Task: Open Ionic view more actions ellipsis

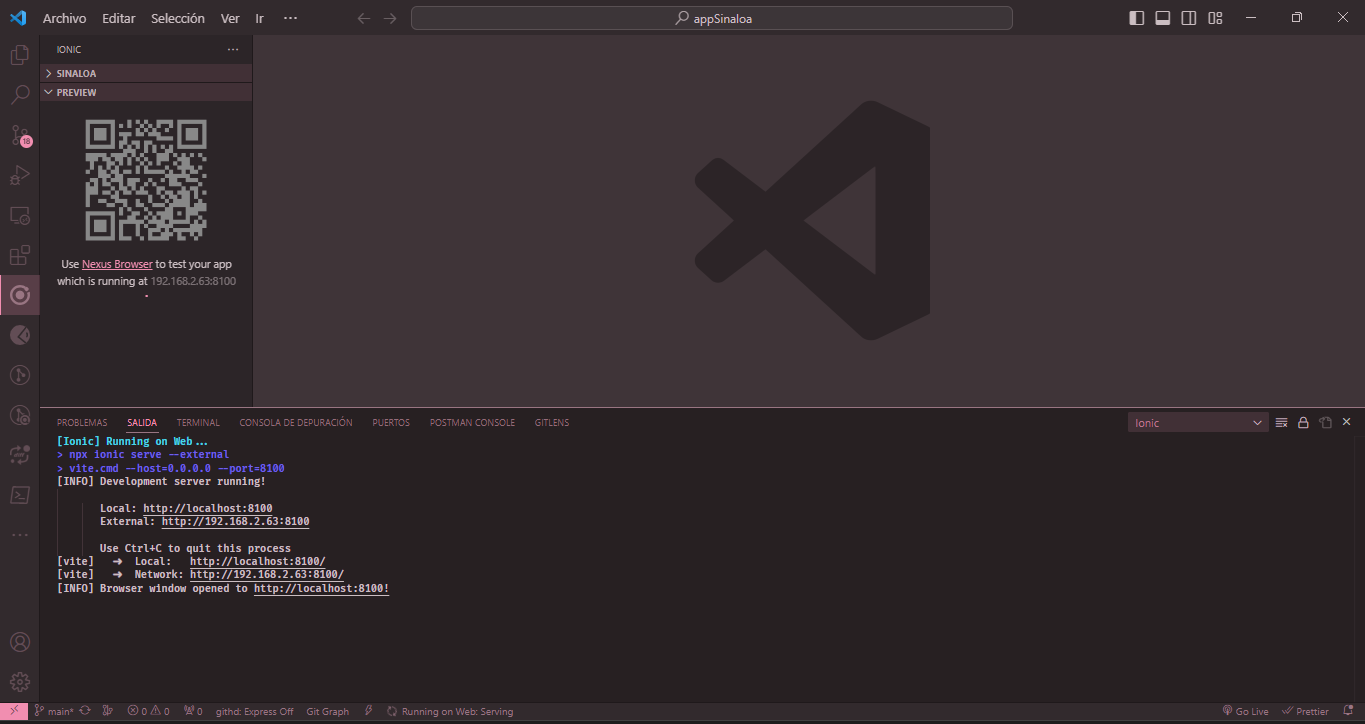Action: tap(233, 49)
